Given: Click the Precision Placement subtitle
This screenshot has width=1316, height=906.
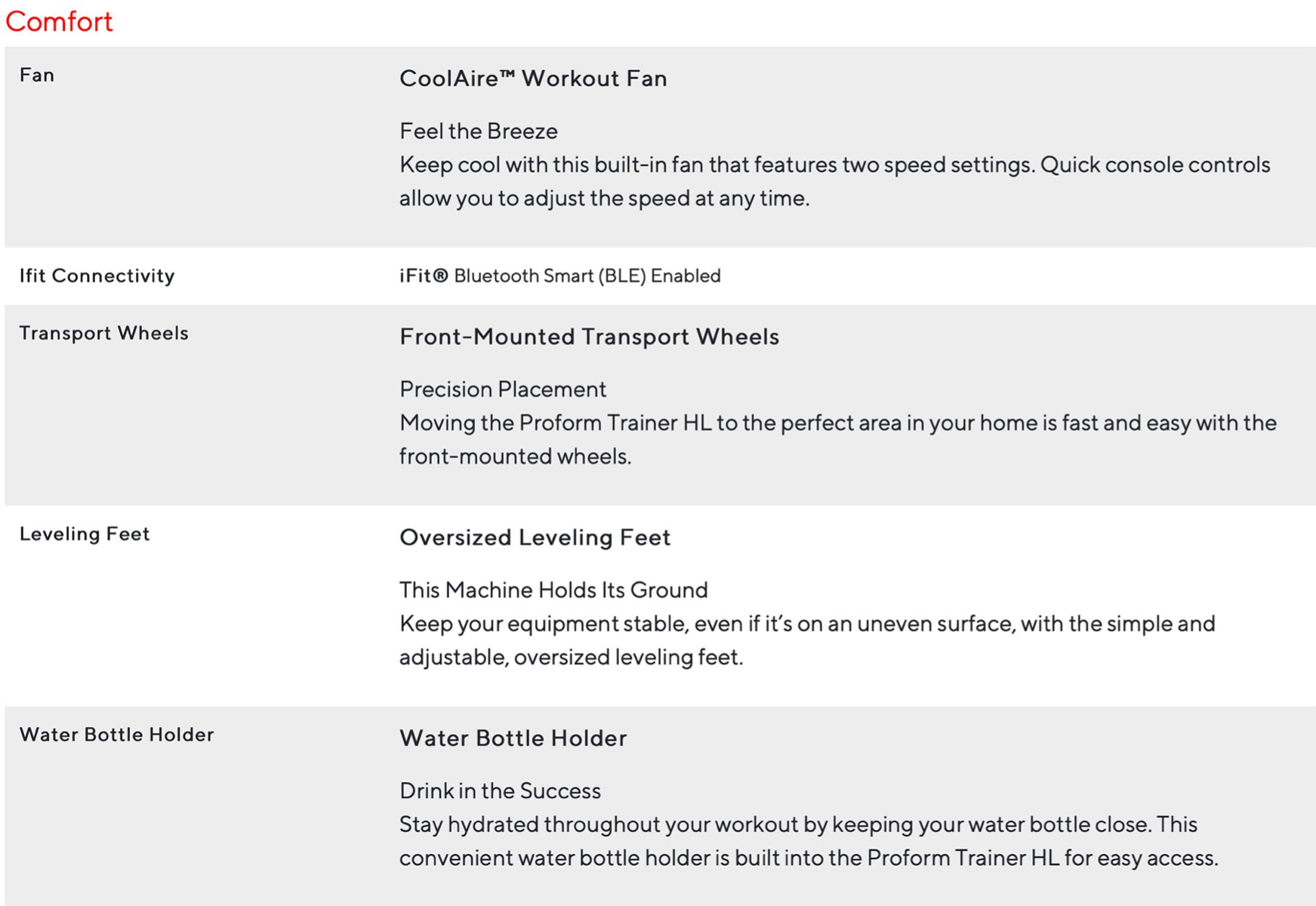Looking at the screenshot, I should coord(503,390).
